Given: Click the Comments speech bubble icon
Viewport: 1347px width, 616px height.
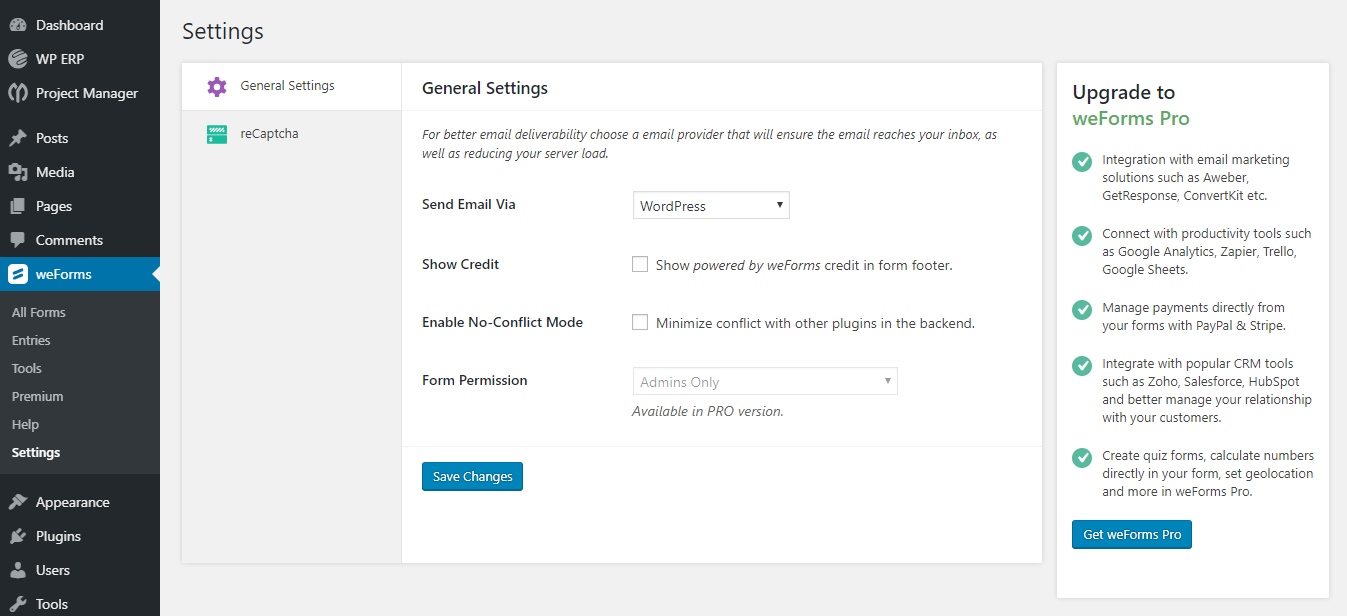Looking at the screenshot, I should click(18, 240).
